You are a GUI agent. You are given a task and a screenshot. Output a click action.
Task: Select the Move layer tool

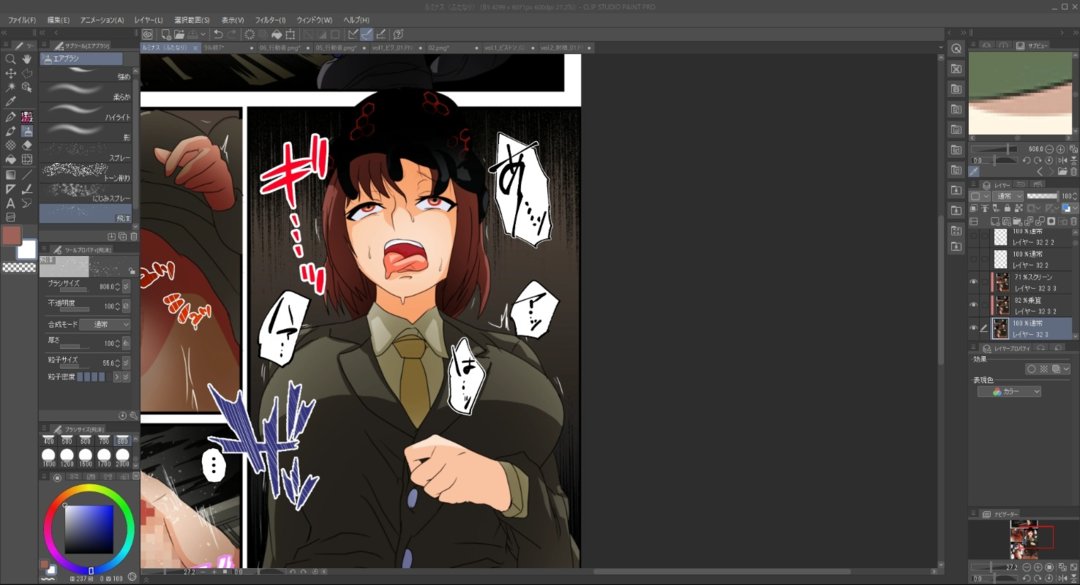pyautogui.click(x=10, y=73)
